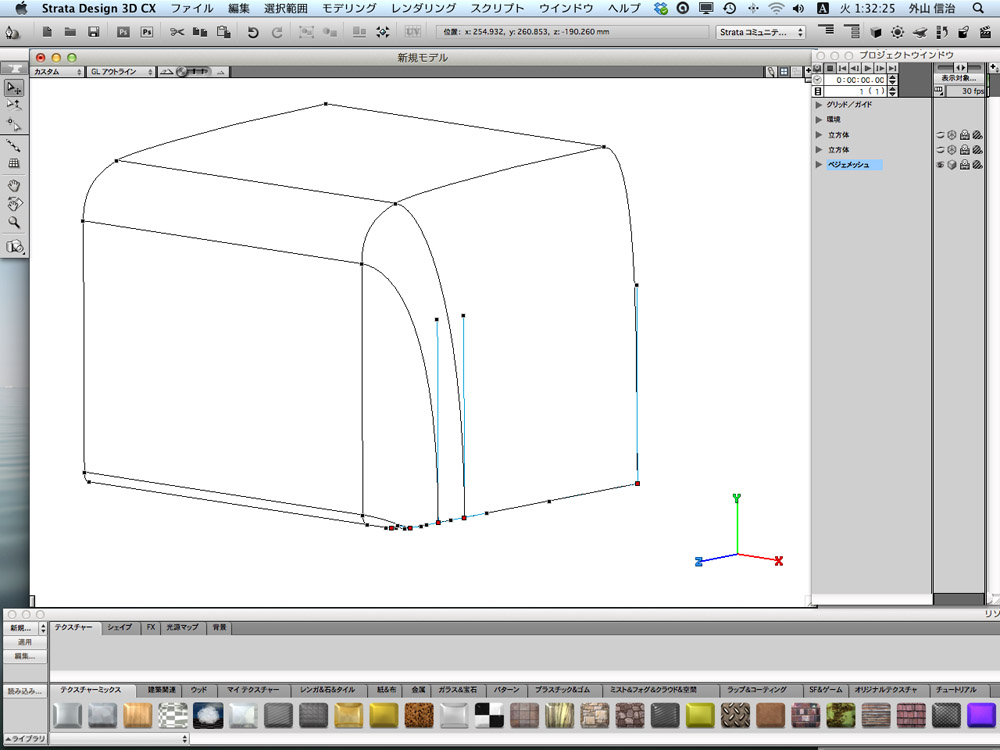This screenshot has height=750, width=1000.
Task: Click the Paste clipboard icon
Action: [223, 31]
